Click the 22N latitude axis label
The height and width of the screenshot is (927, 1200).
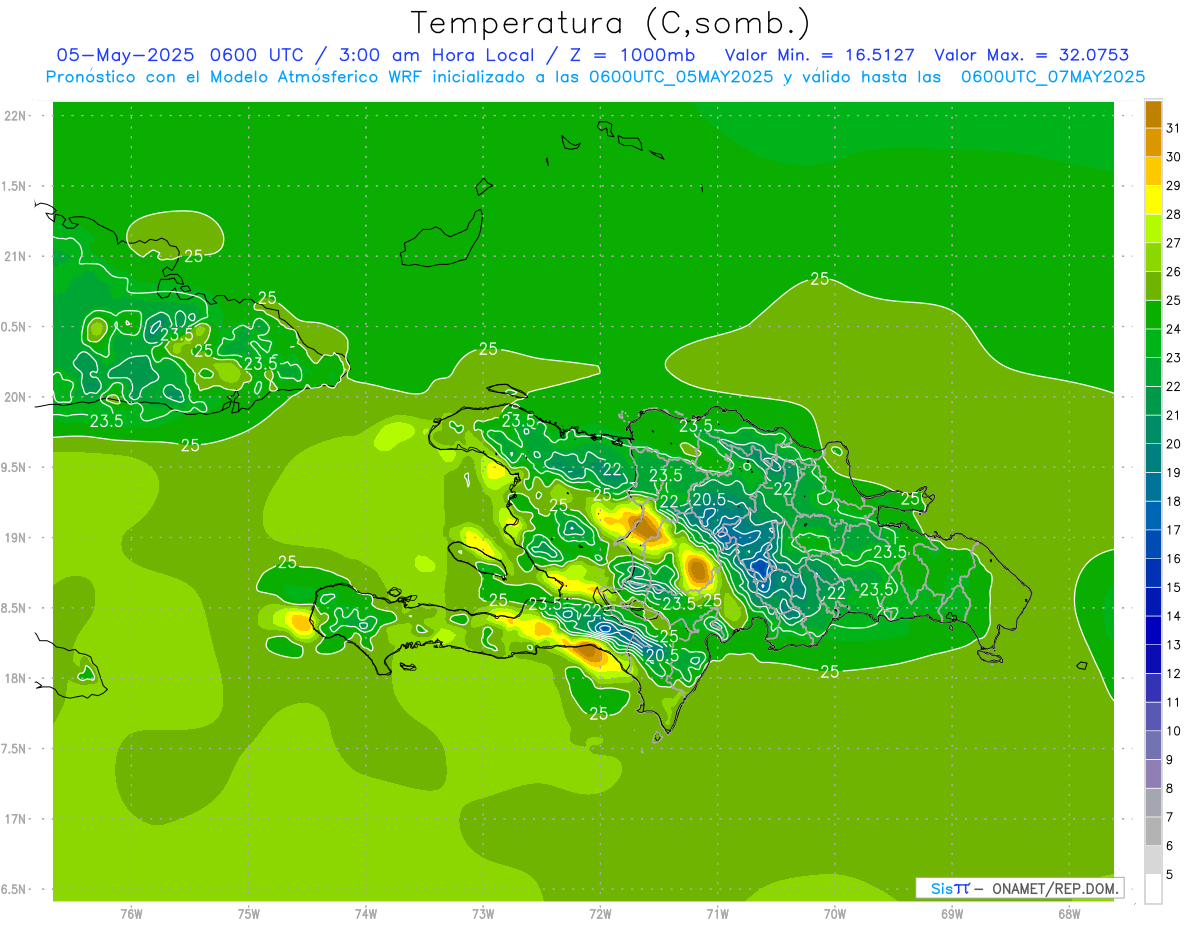tap(16, 116)
